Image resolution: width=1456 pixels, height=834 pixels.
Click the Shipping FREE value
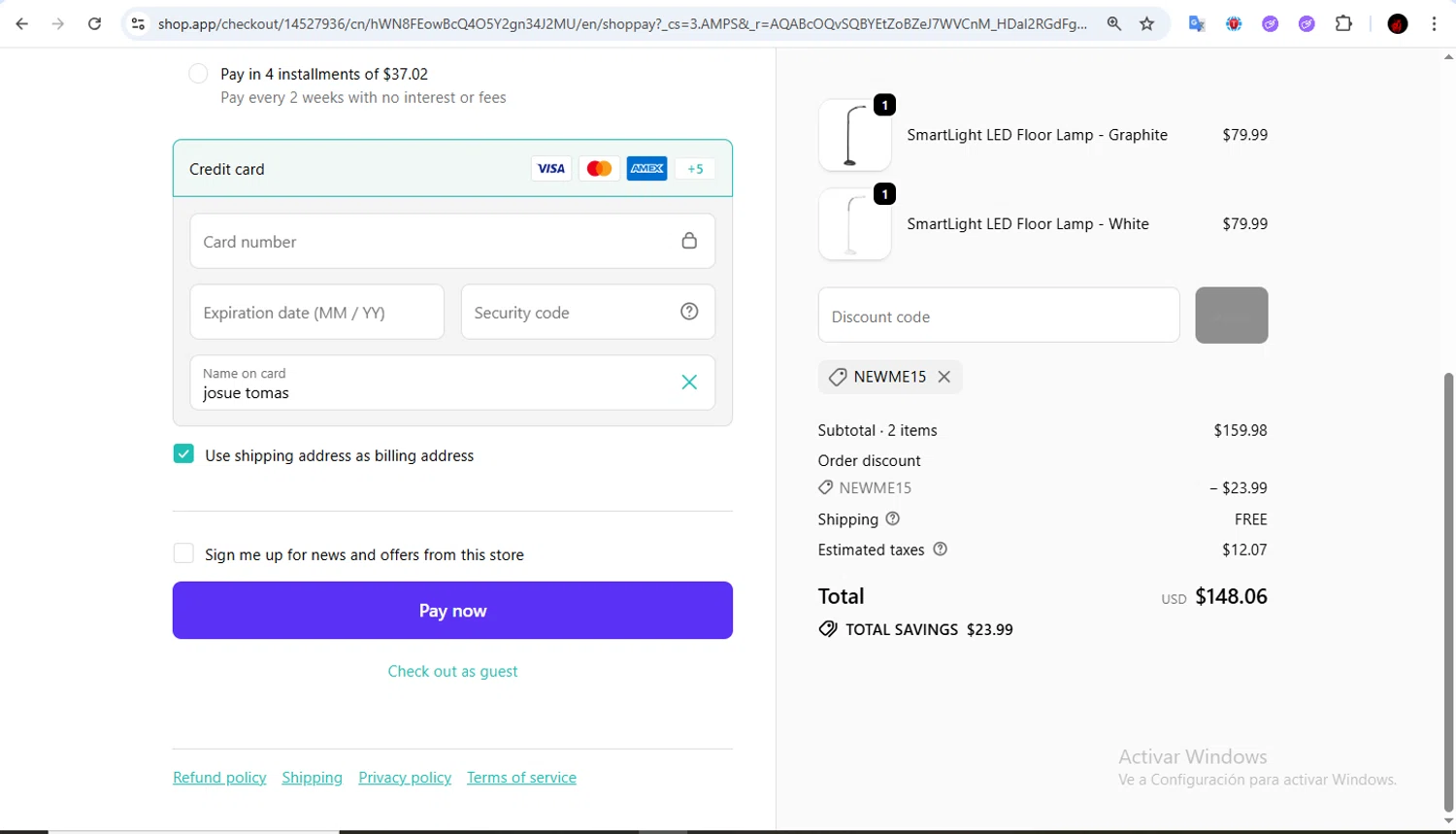tap(1251, 519)
